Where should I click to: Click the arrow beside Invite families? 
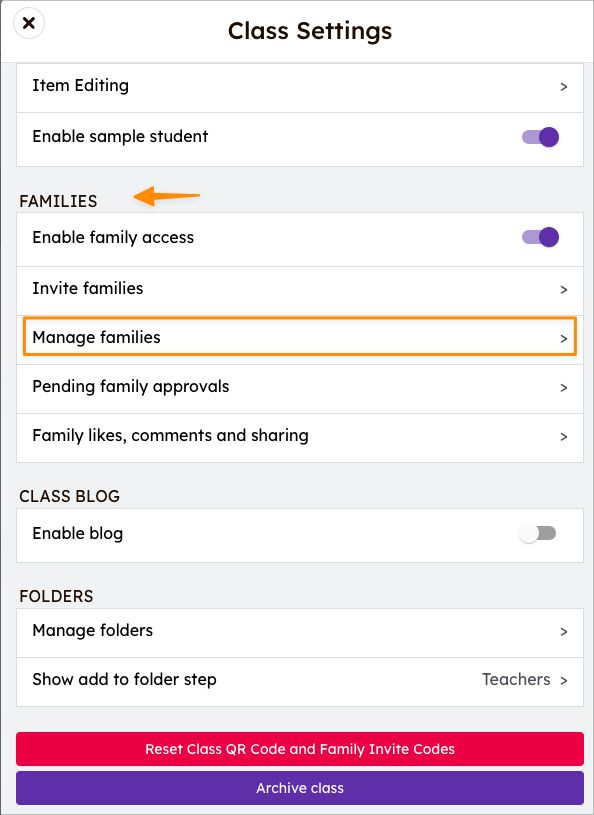click(x=563, y=290)
